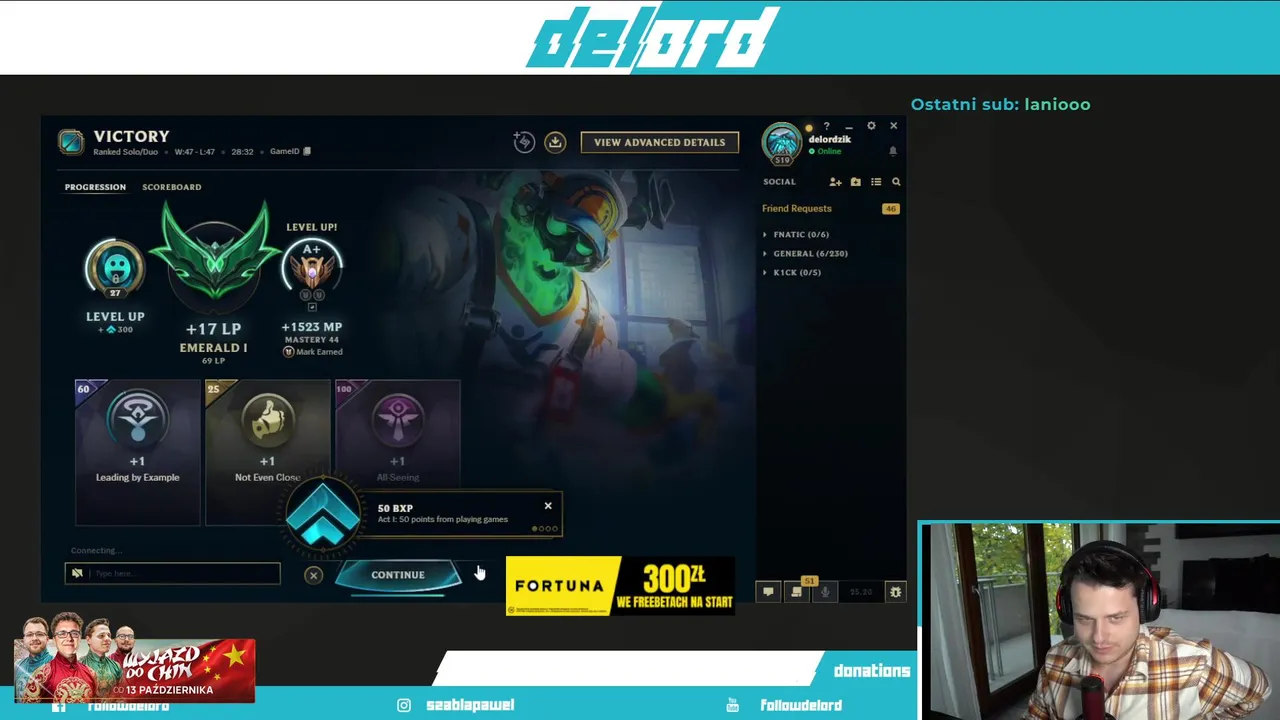
Task: Click the Wyjazd do Chin banner
Action: tap(134, 660)
